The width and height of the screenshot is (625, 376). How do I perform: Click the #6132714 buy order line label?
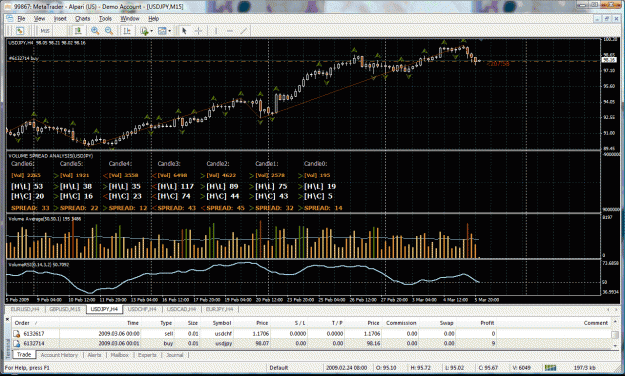24,58
